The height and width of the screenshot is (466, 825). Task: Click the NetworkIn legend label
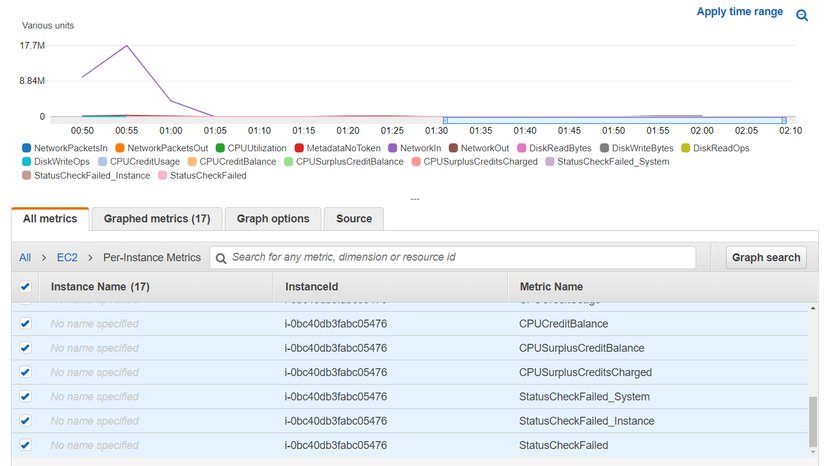click(420, 148)
